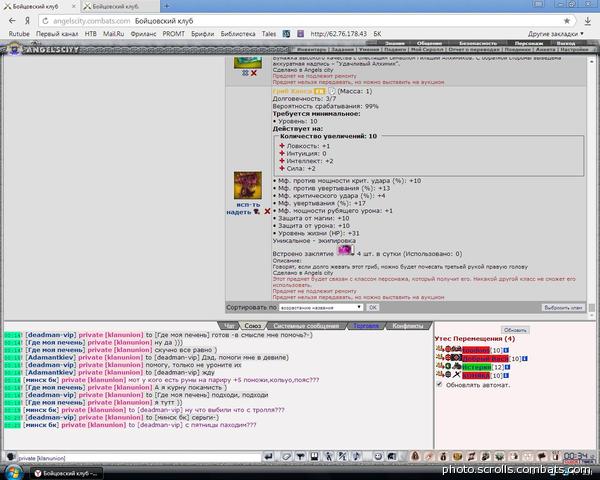Click the music note sound icon
Viewport: 600px width, 480px height.
tap(357, 456)
